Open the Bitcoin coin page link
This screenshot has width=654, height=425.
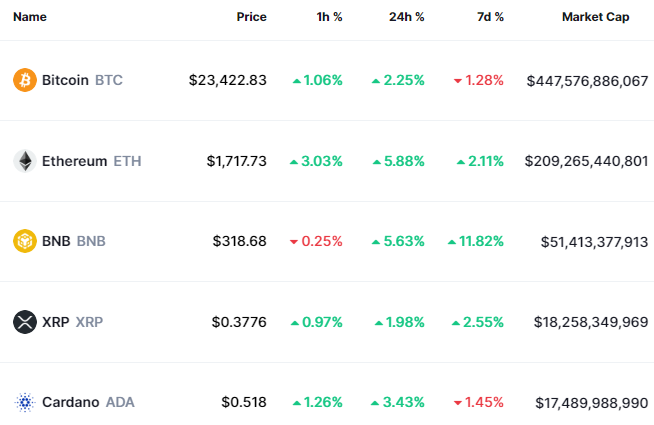click(65, 80)
